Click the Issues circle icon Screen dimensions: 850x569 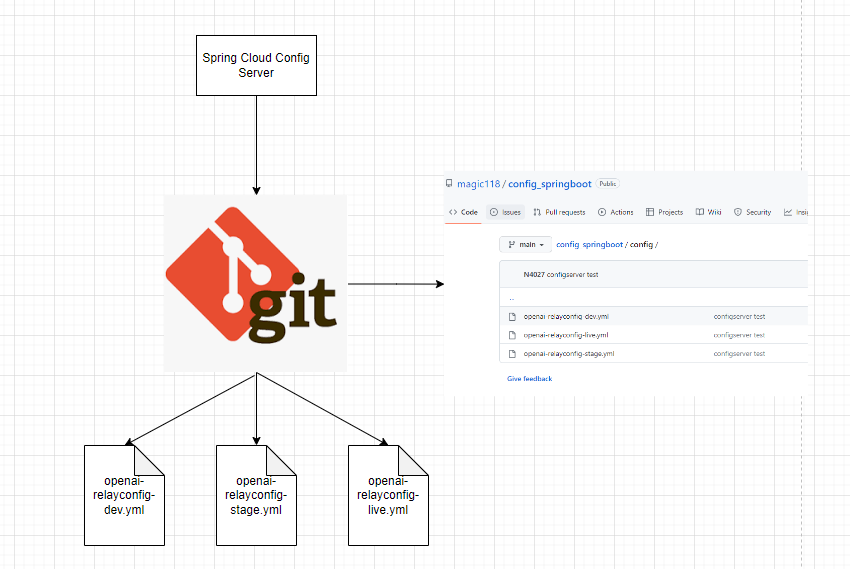(x=494, y=212)
